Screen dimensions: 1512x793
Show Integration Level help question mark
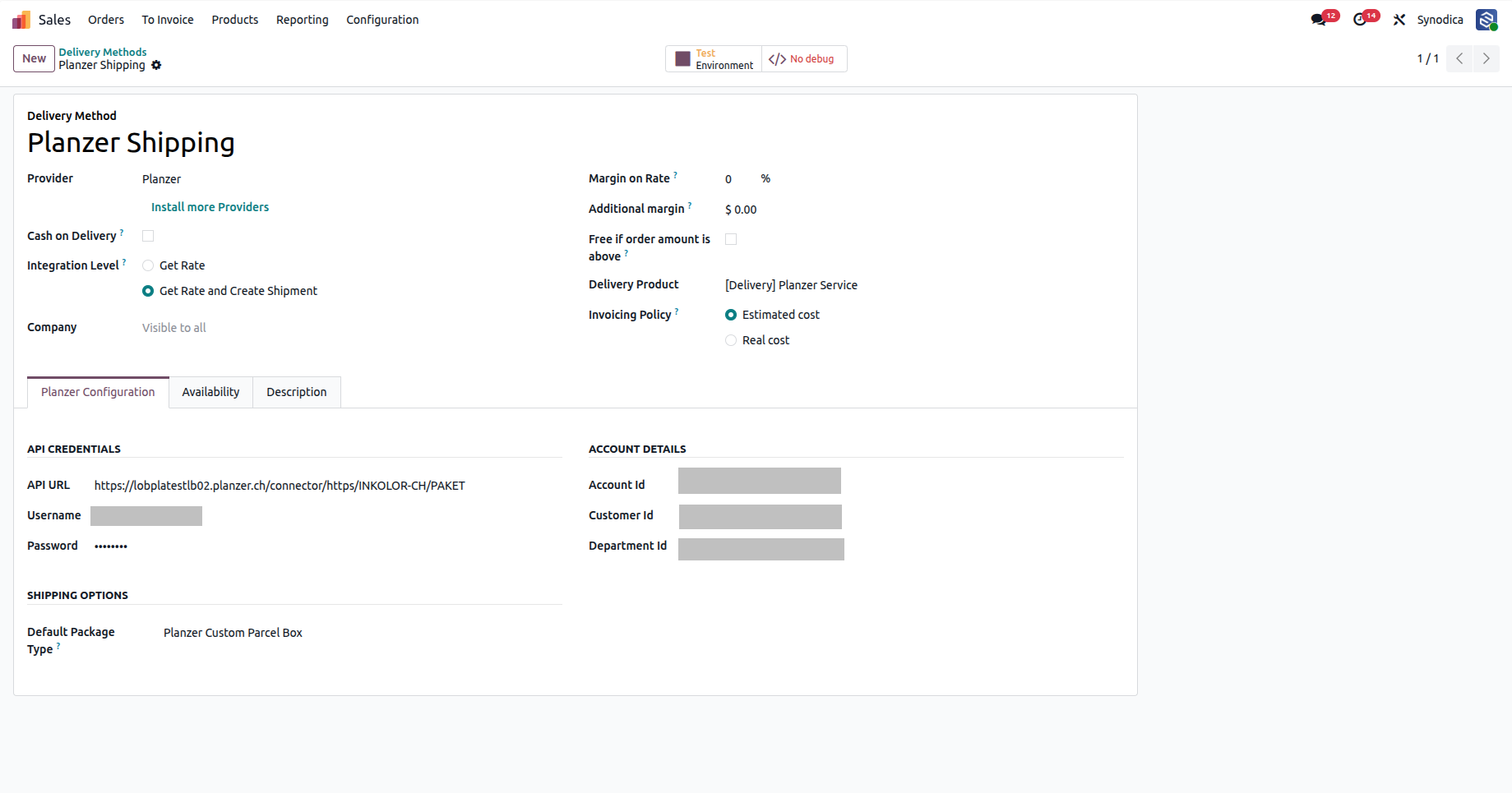(124, 262)
